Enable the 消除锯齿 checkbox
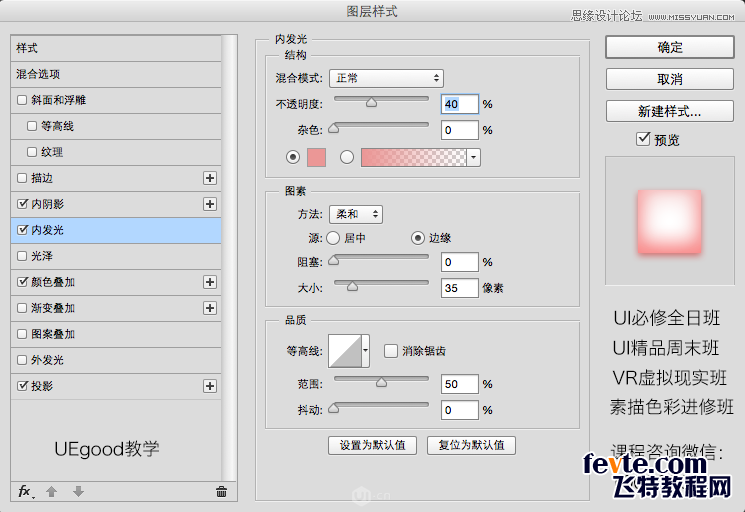 [391, 351]
